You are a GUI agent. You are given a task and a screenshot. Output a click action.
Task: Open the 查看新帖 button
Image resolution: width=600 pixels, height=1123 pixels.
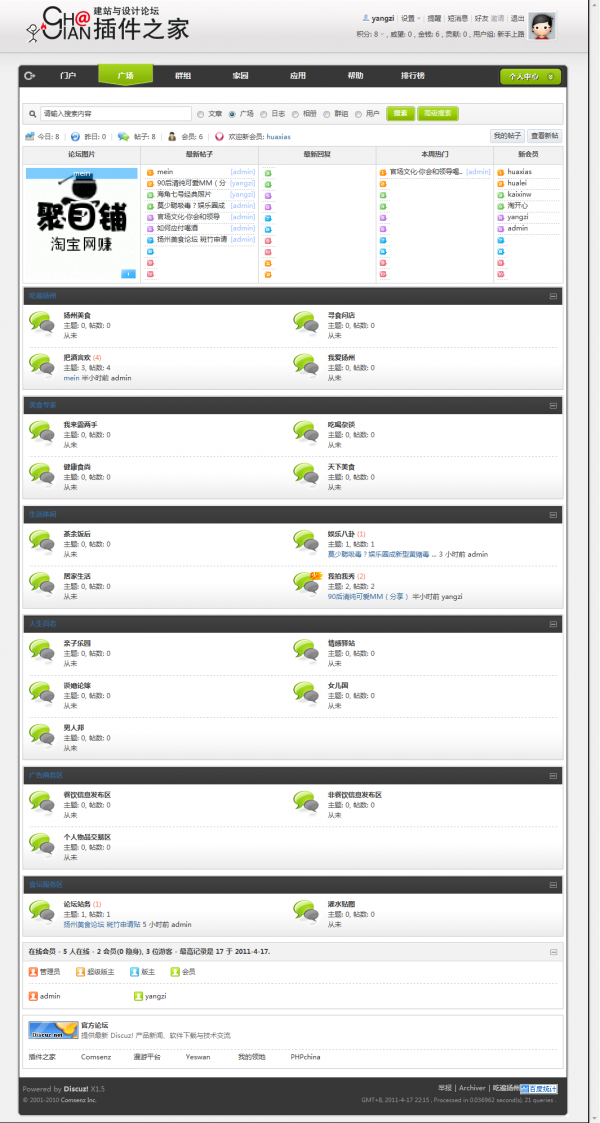pos(545,136)
